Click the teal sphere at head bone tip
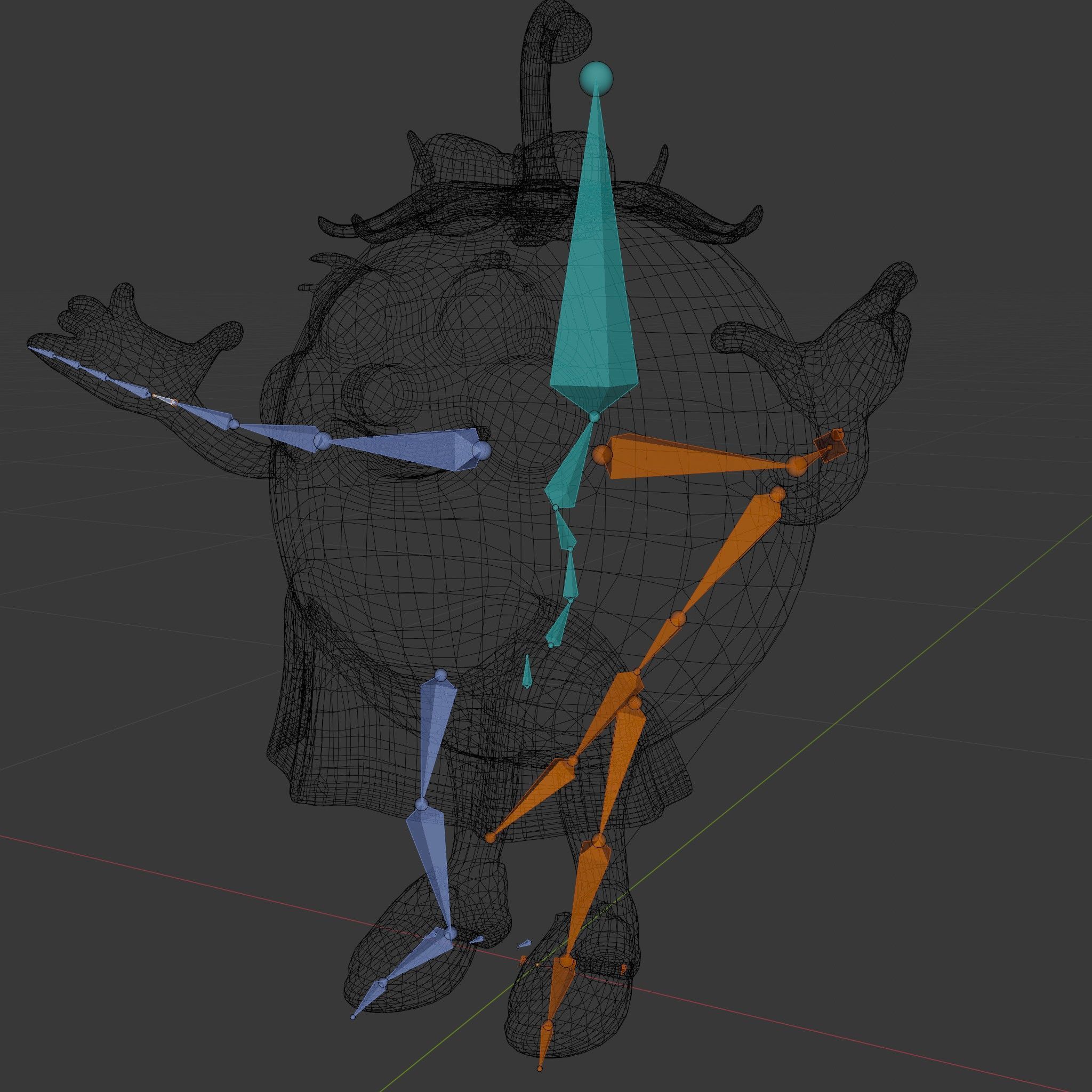 596,78
